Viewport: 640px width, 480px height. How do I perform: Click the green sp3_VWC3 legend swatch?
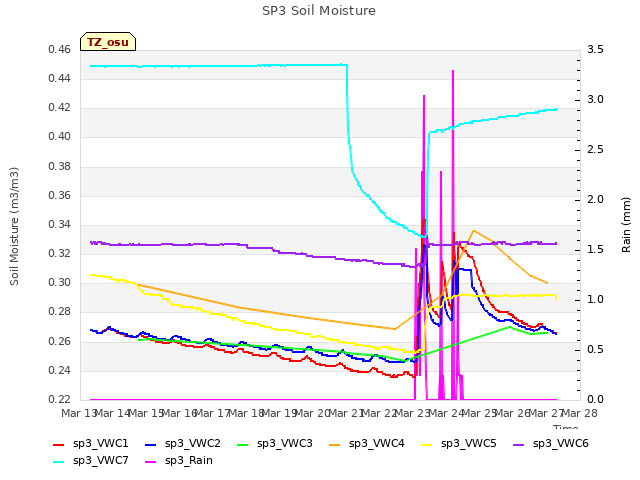[x=243, y=444]
